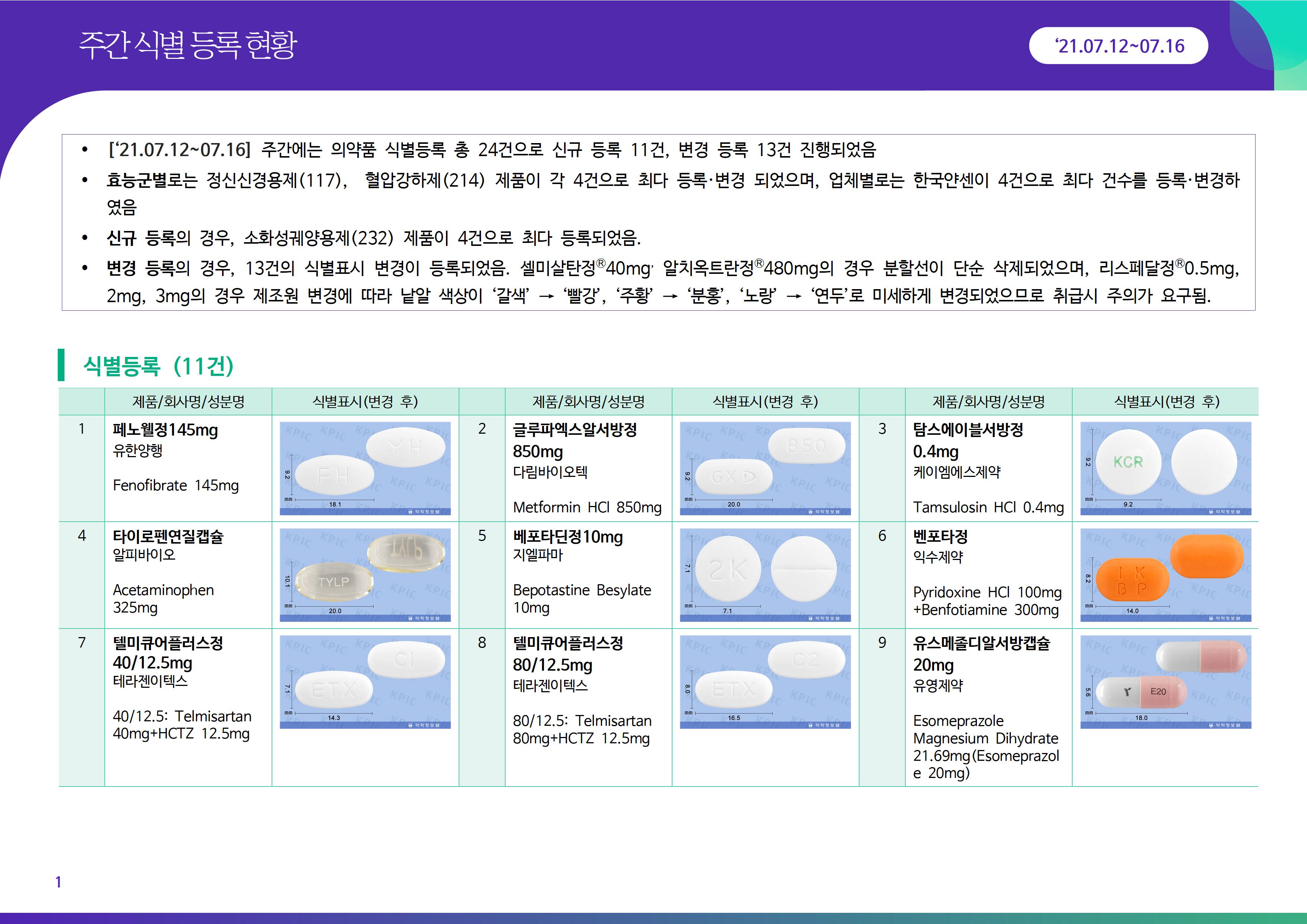This screenshot has height=924, width=1307.
Task: Click the date range badge '21.07.12~07.16
Action: click(x=1118, y=45)
